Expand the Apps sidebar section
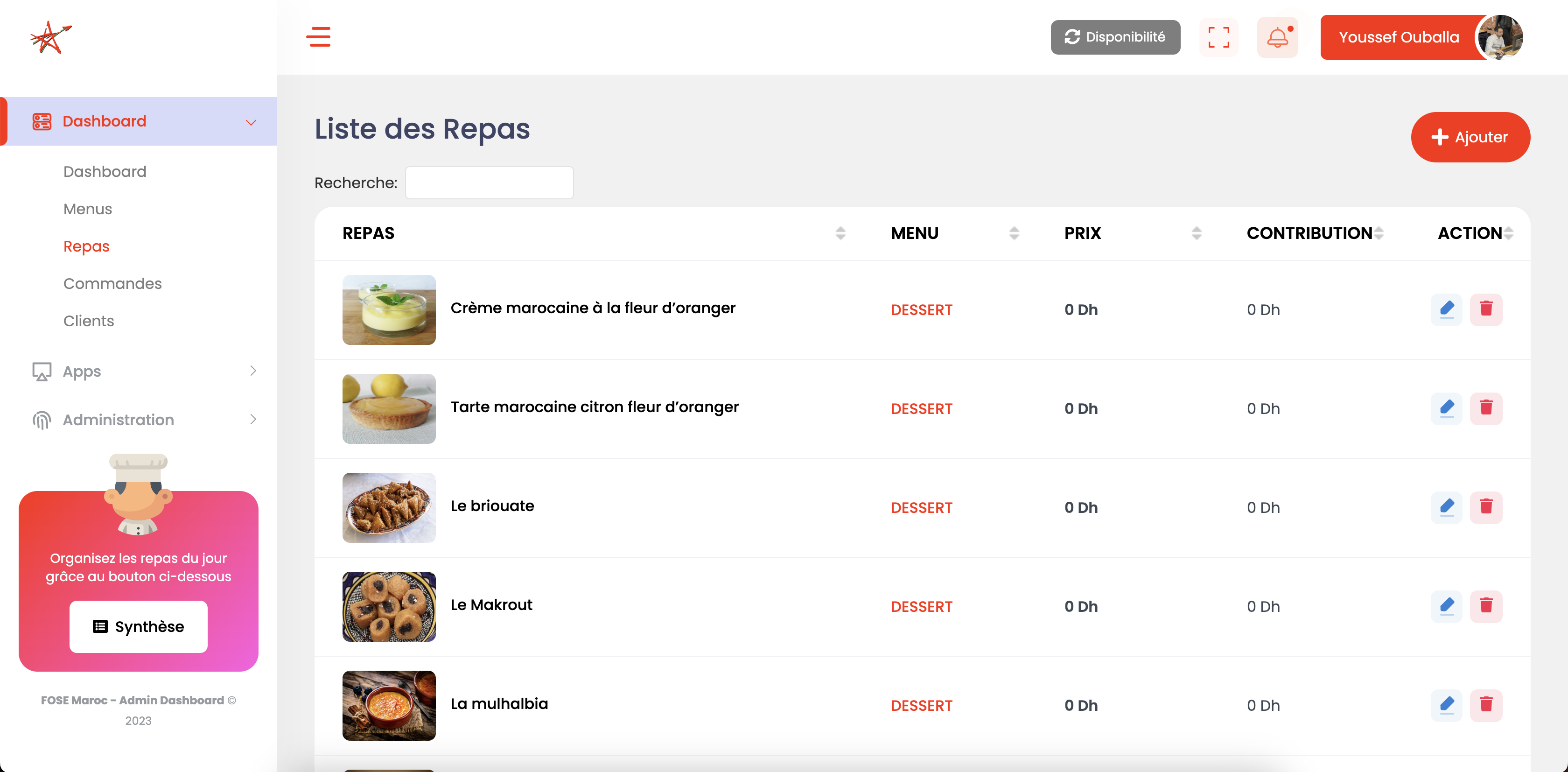This screenshot has width=1568, height=772. tap(144, 371)
